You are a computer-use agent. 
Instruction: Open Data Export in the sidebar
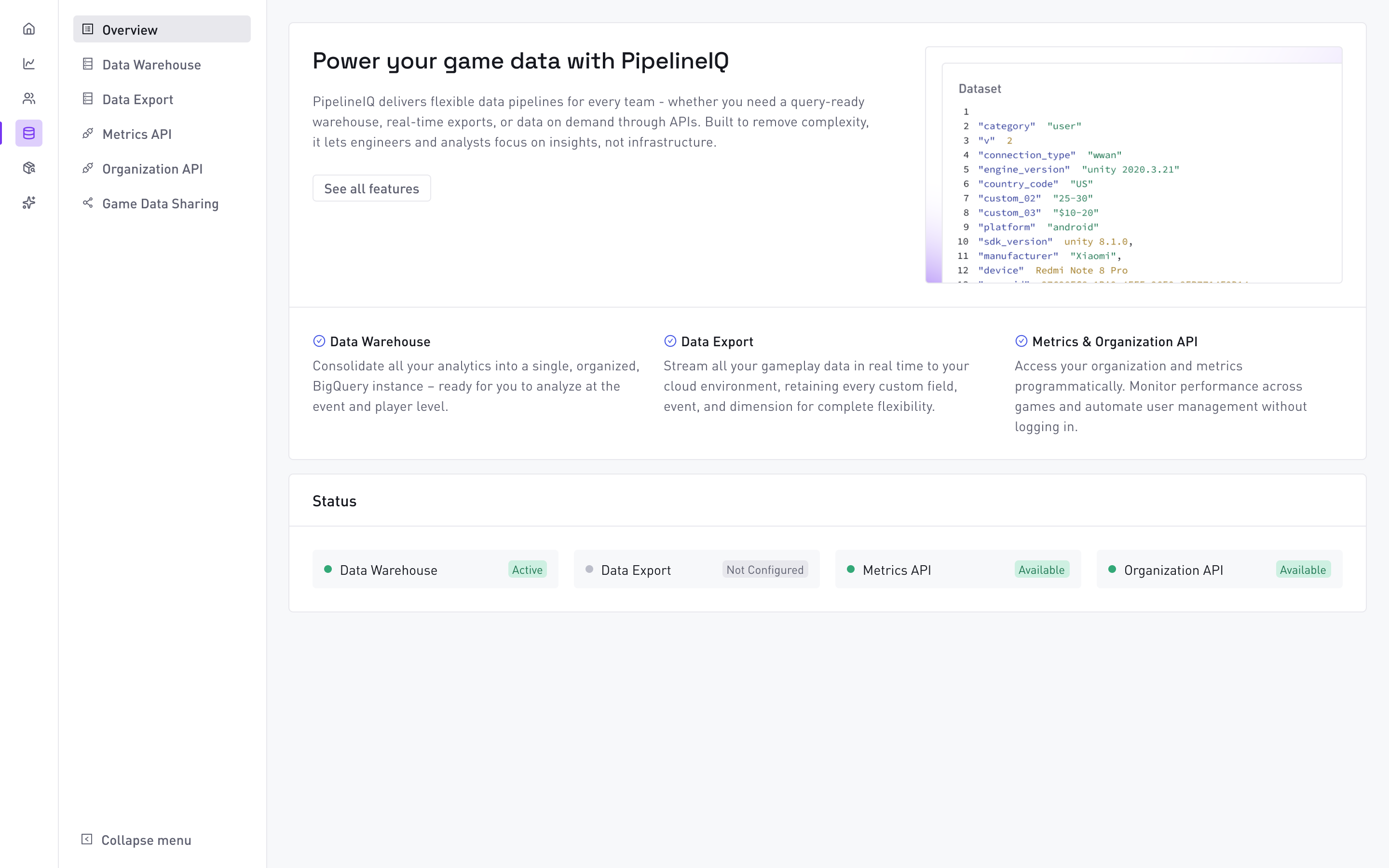(x=162, y=99)
